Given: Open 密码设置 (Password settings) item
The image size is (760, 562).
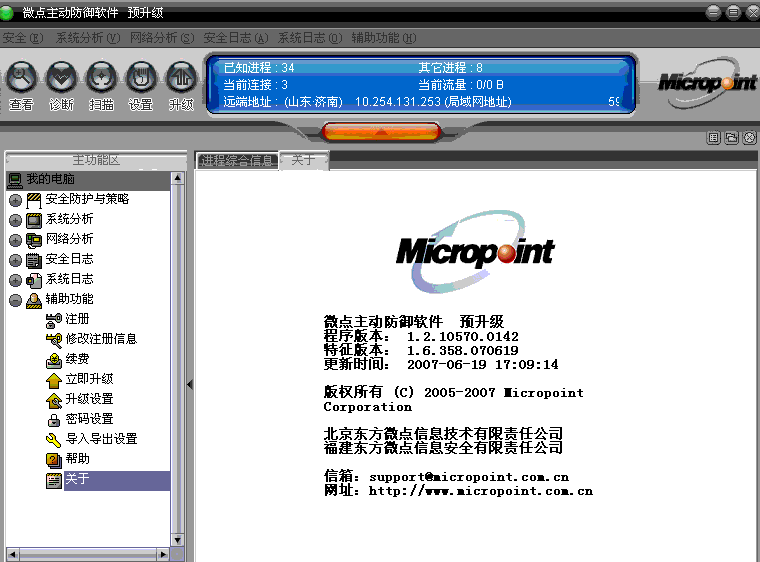Looking at the screenshot, I should click(89, 419).
